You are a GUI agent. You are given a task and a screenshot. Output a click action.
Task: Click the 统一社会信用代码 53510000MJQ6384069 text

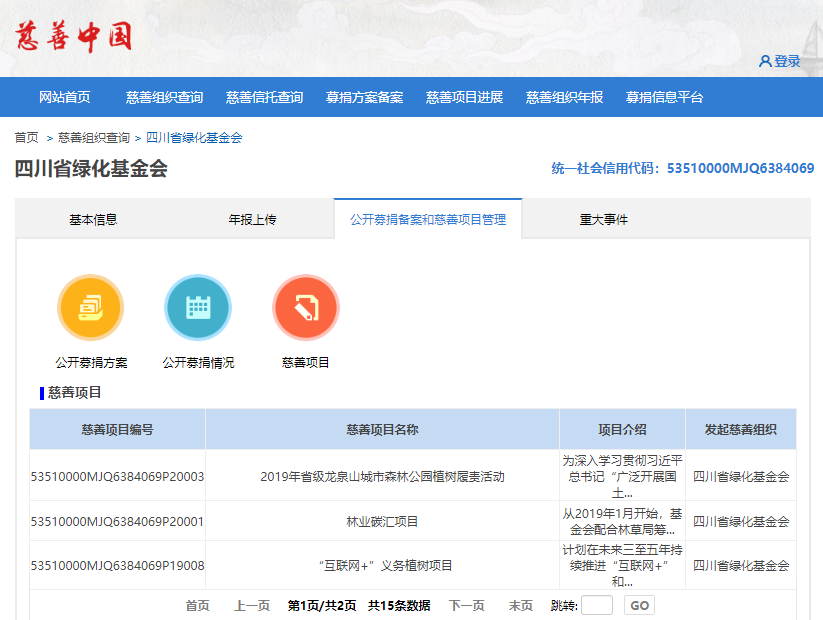(x=682, y=168)
